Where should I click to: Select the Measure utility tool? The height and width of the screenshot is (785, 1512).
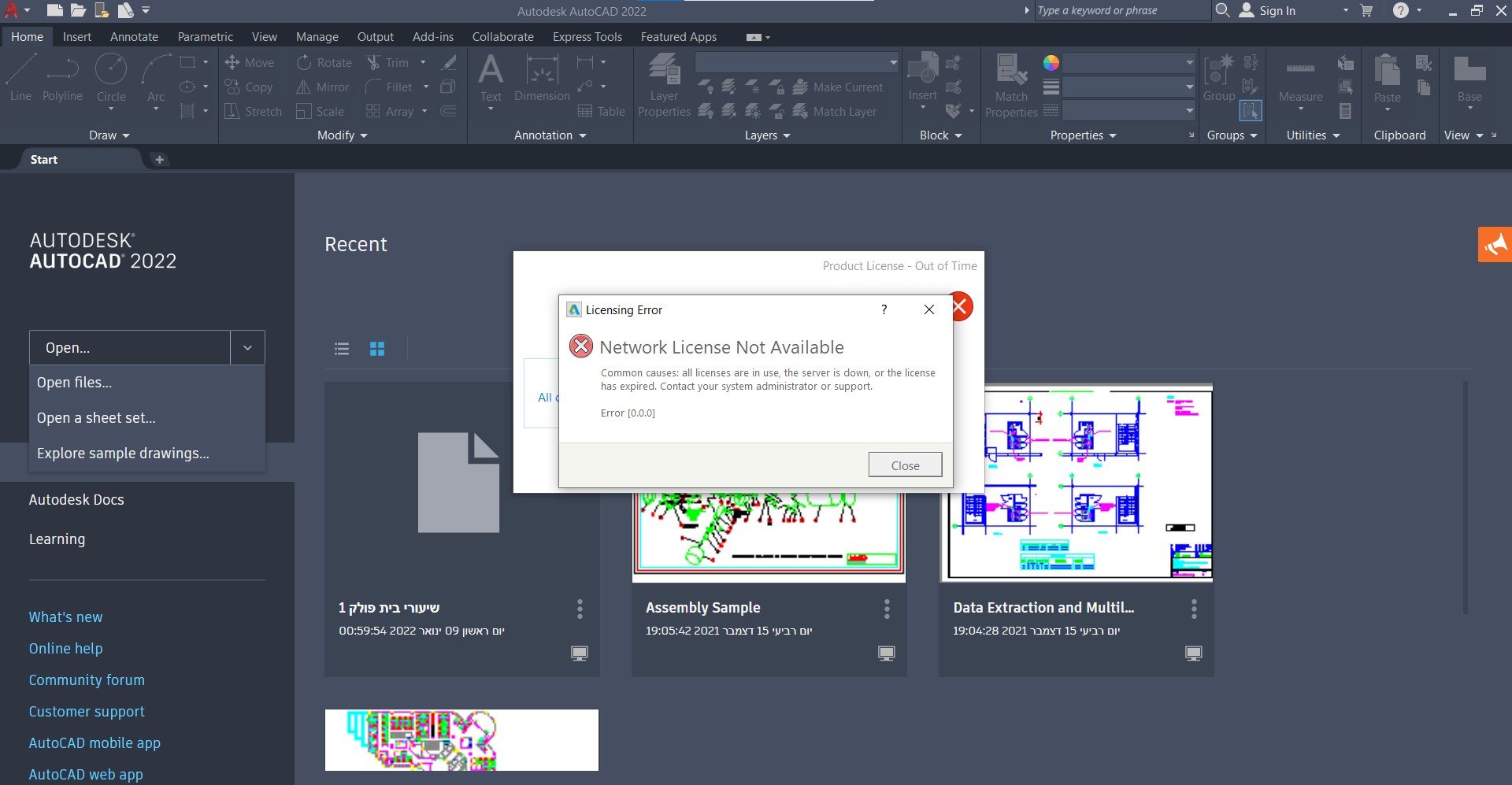[1300, 77]
